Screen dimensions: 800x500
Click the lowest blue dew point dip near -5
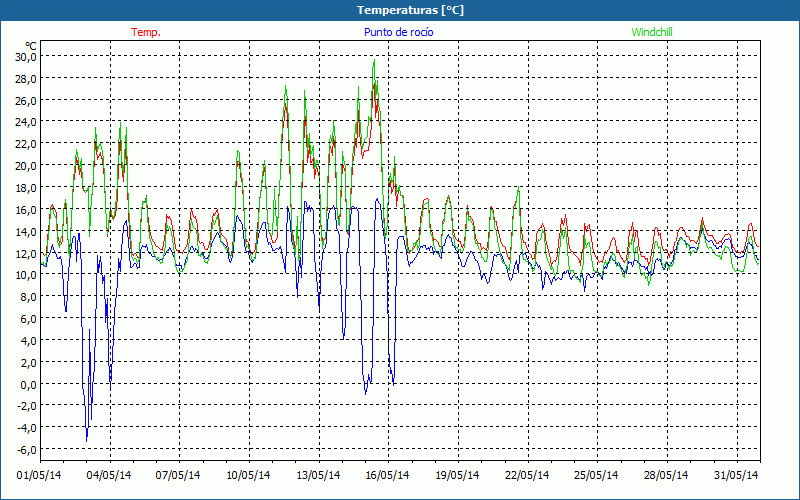click(x=87, y=440)
